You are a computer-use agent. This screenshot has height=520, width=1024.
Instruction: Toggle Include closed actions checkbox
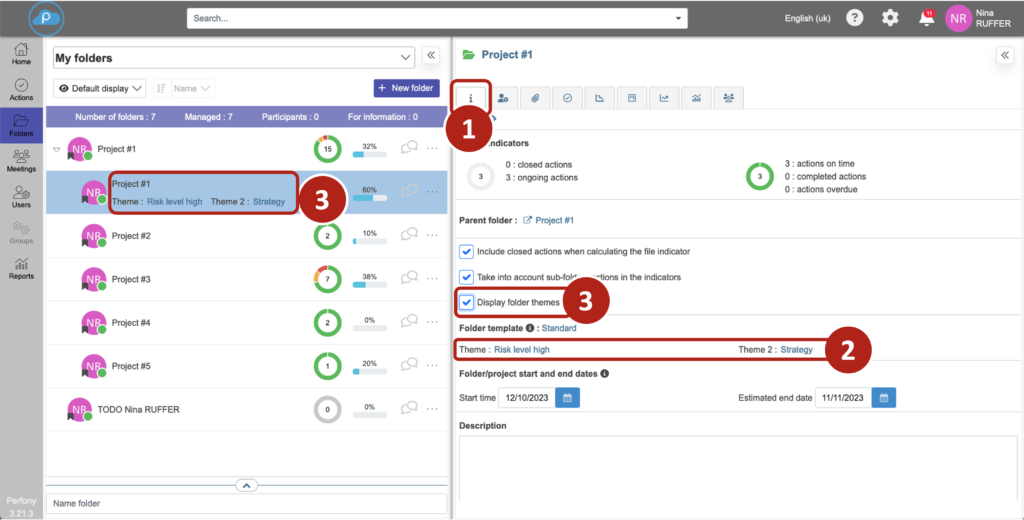click(466, 251)
